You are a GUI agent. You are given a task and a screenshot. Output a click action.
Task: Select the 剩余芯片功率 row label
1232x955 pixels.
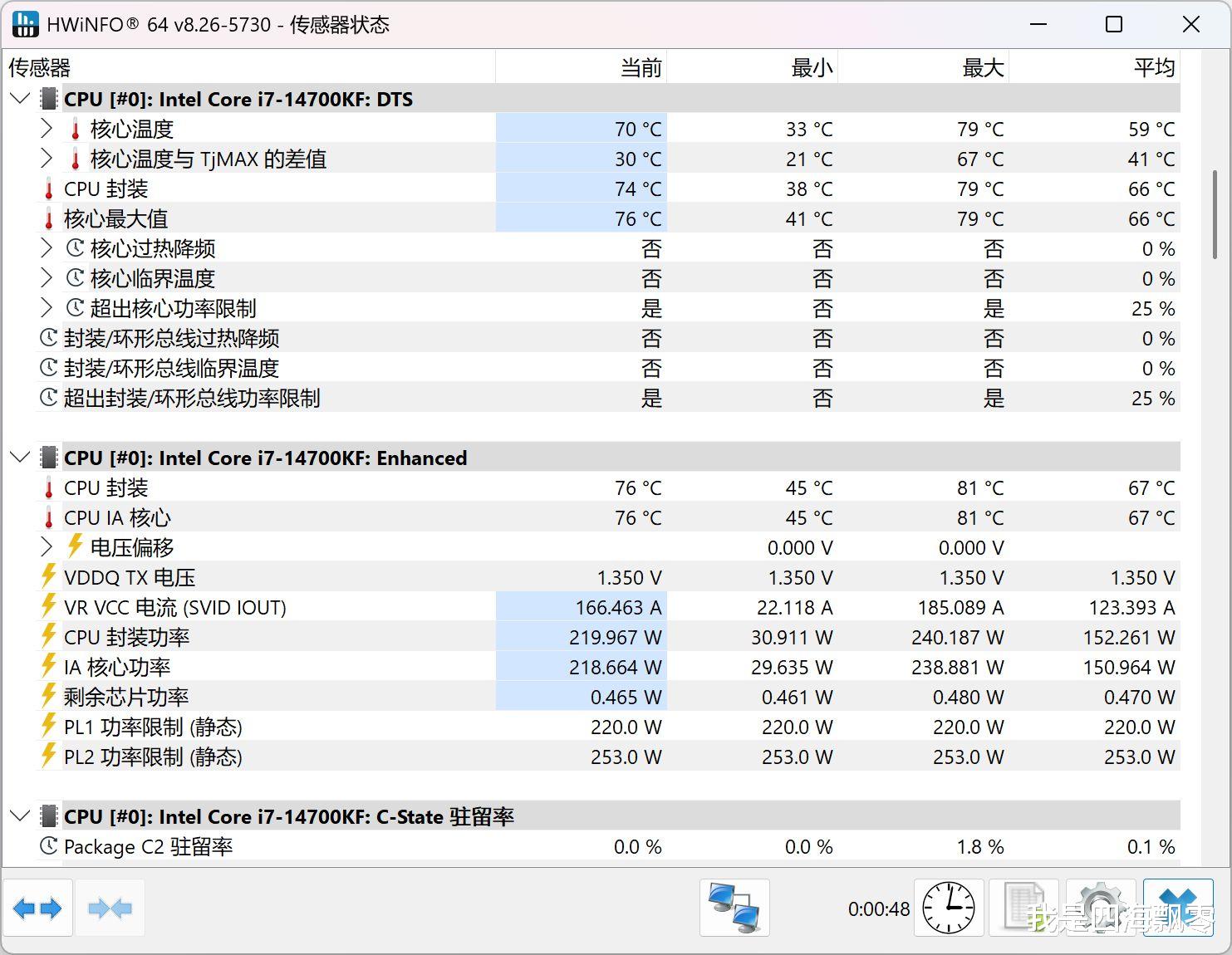coord(126,698)
